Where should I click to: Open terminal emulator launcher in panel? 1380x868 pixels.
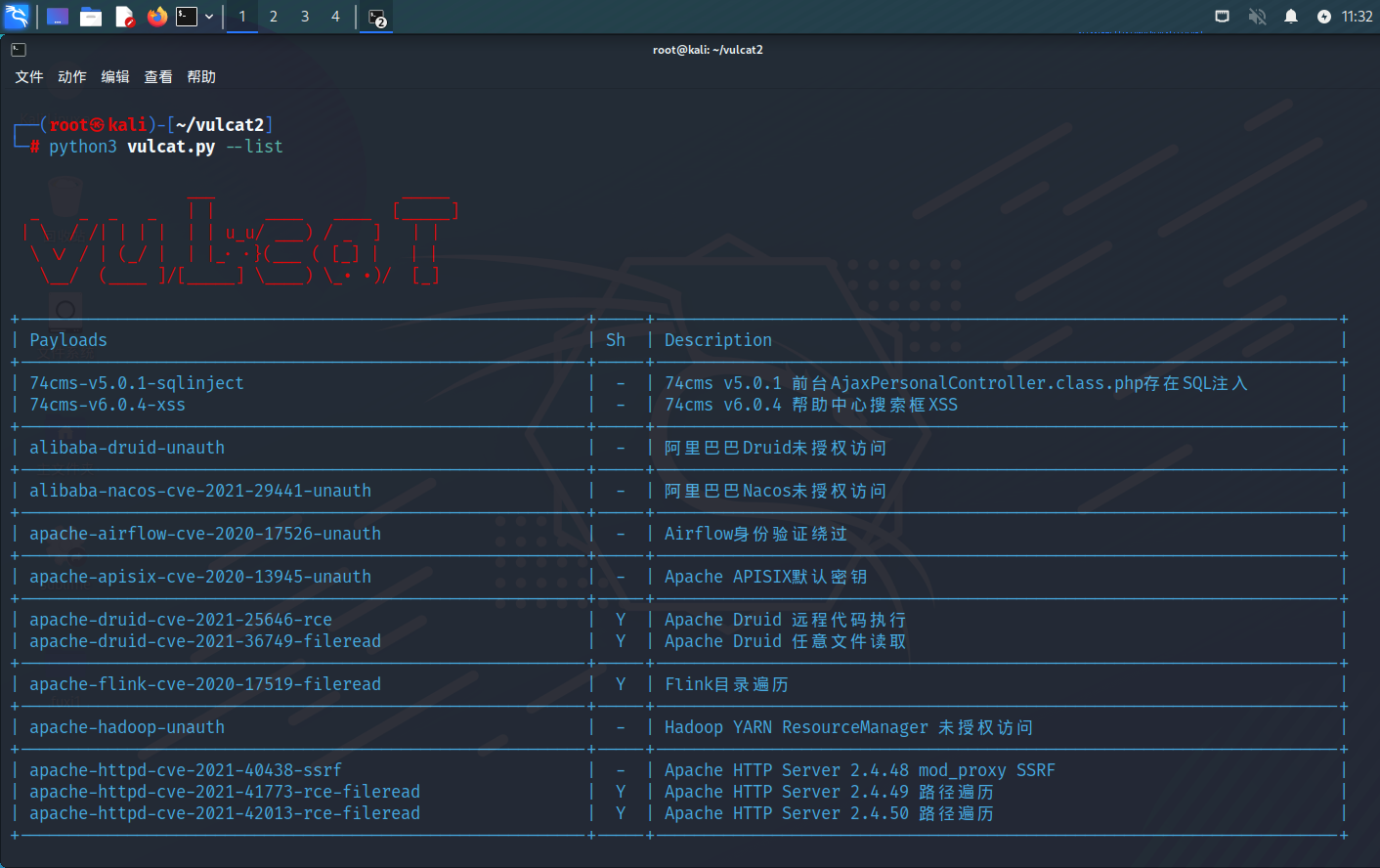pos(187,17)
